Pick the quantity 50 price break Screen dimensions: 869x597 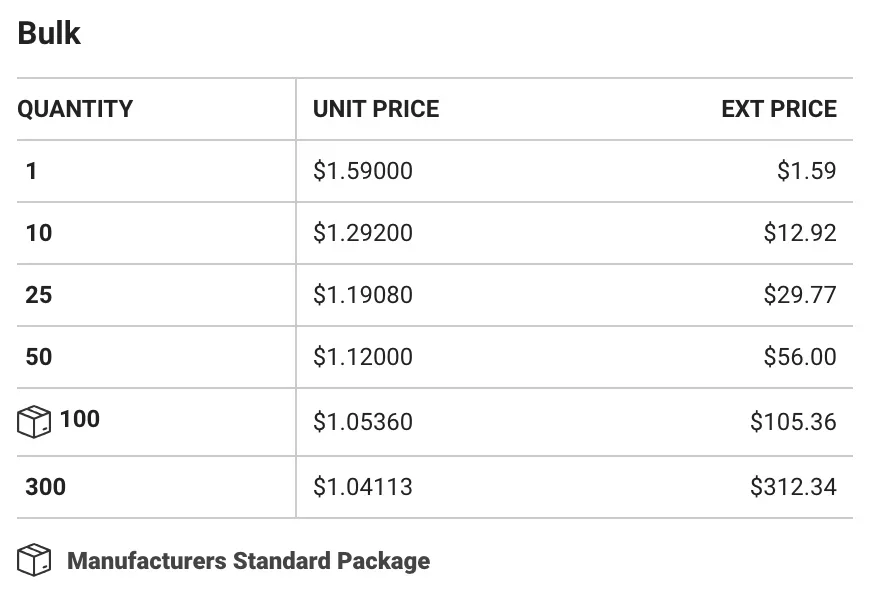434,358
